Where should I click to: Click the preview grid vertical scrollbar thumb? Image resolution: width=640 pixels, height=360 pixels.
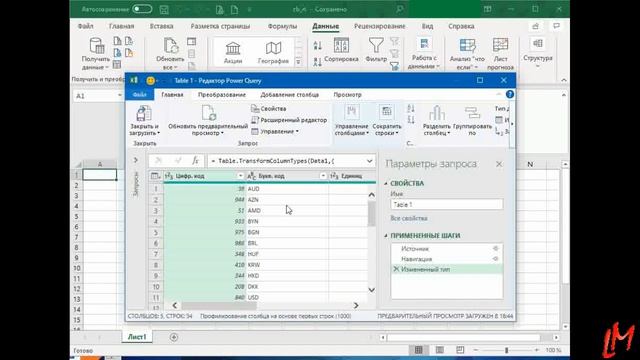tap(371, 213)
